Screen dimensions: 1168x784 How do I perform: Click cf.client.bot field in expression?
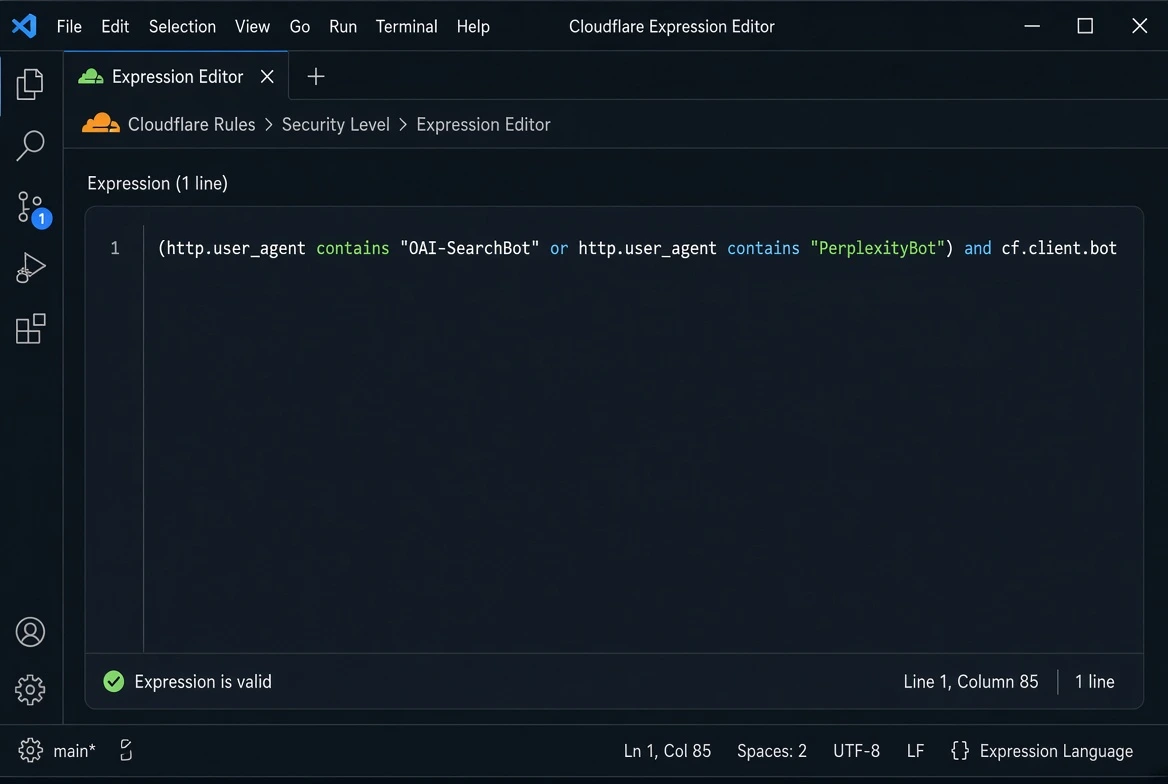(1058, 248)
